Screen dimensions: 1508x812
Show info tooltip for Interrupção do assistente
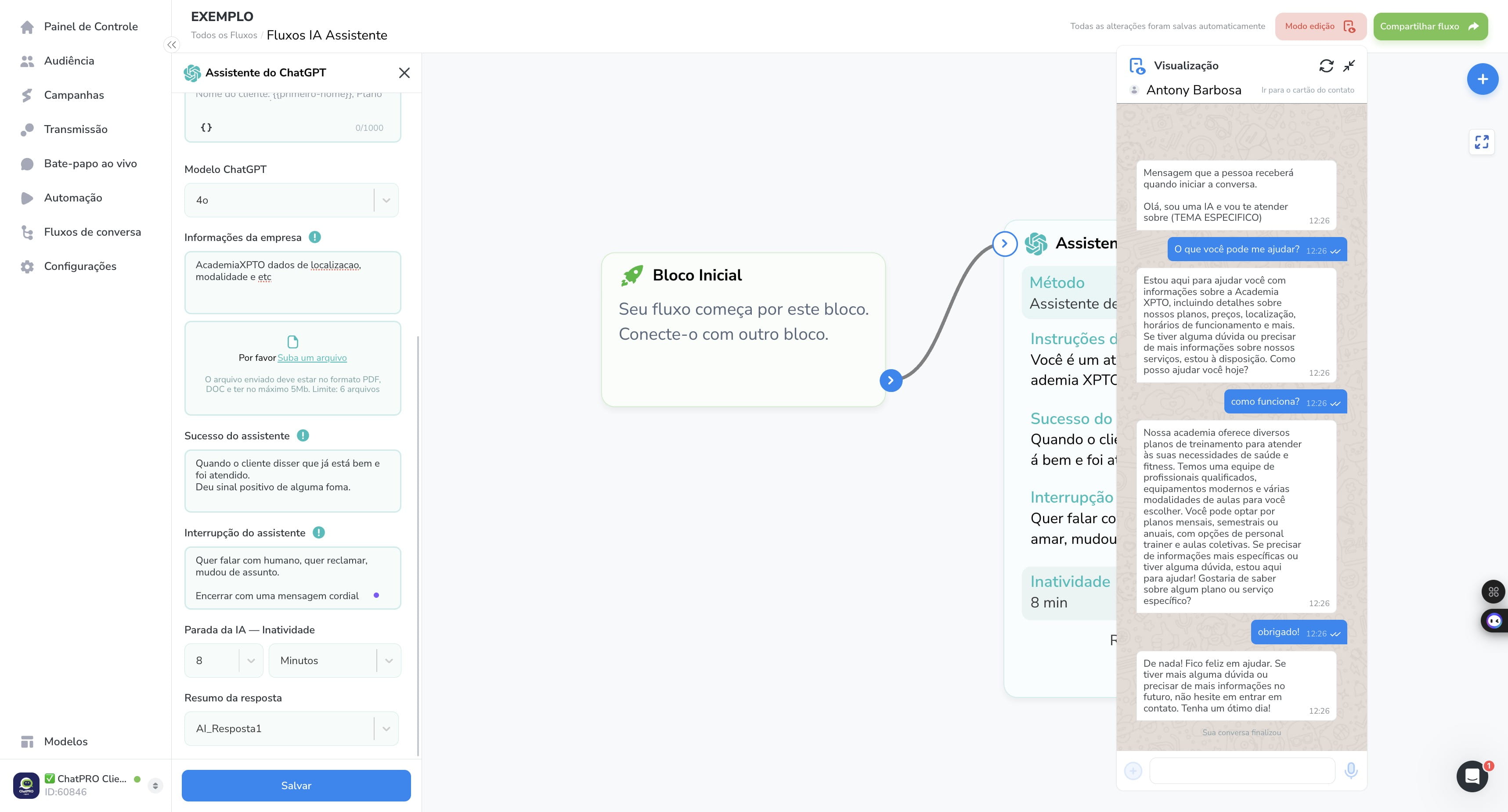pyautogui.click(x=318, y=532)
